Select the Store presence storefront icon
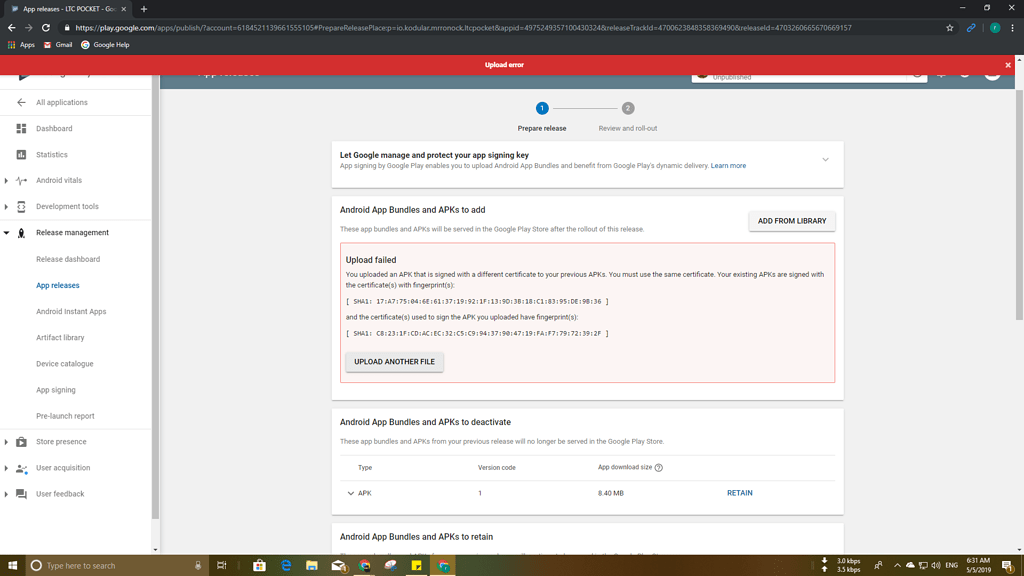This screenshot has height=576, width=1024. tap(20, 441)
